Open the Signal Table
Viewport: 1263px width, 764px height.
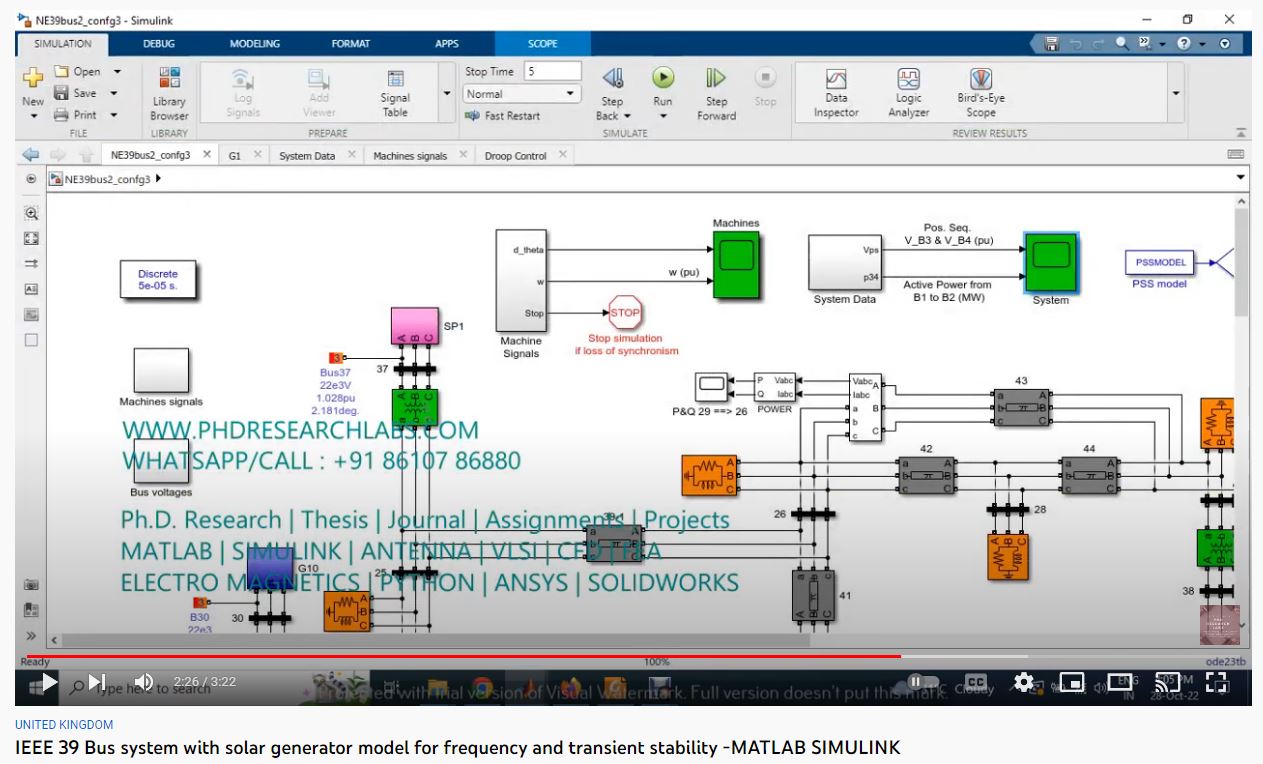pyautogui.click(x=395, y=93)
